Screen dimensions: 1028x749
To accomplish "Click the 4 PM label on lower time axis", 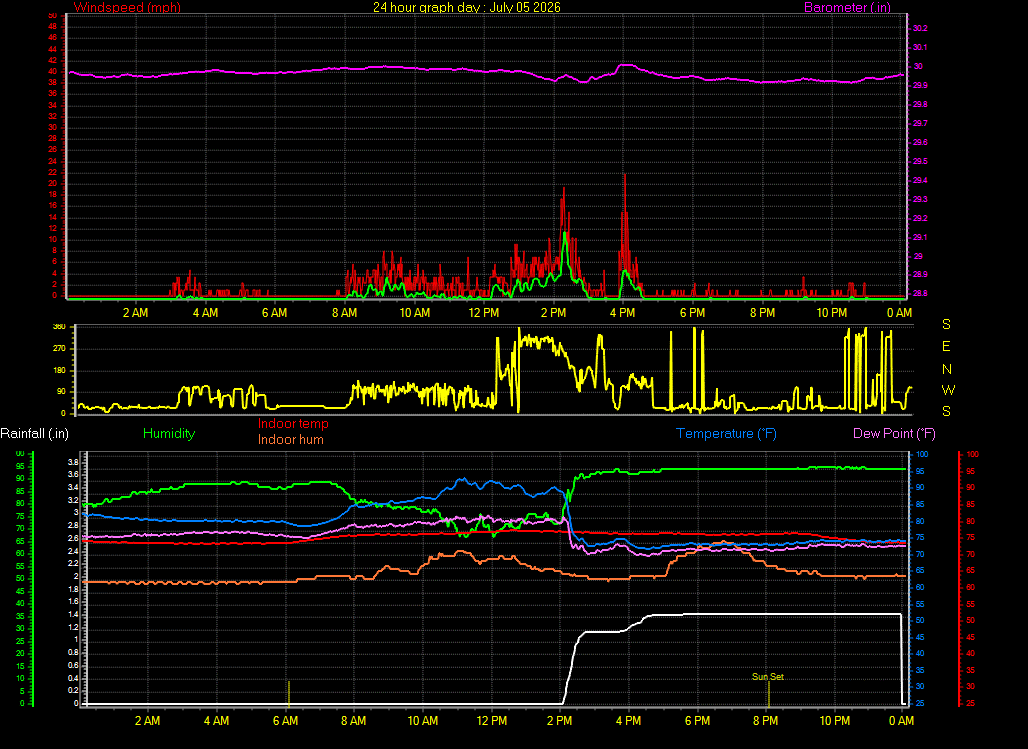I will [628, 721].
